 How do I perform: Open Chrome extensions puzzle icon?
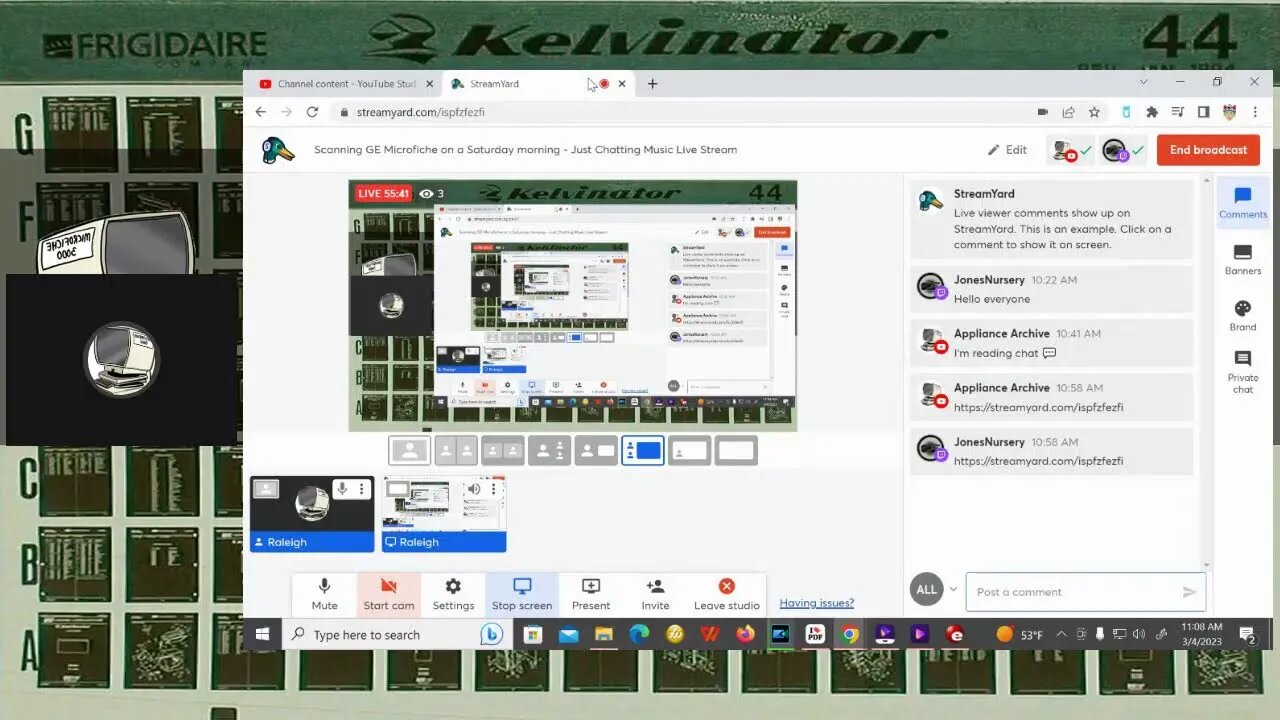tap(1152, 112)
